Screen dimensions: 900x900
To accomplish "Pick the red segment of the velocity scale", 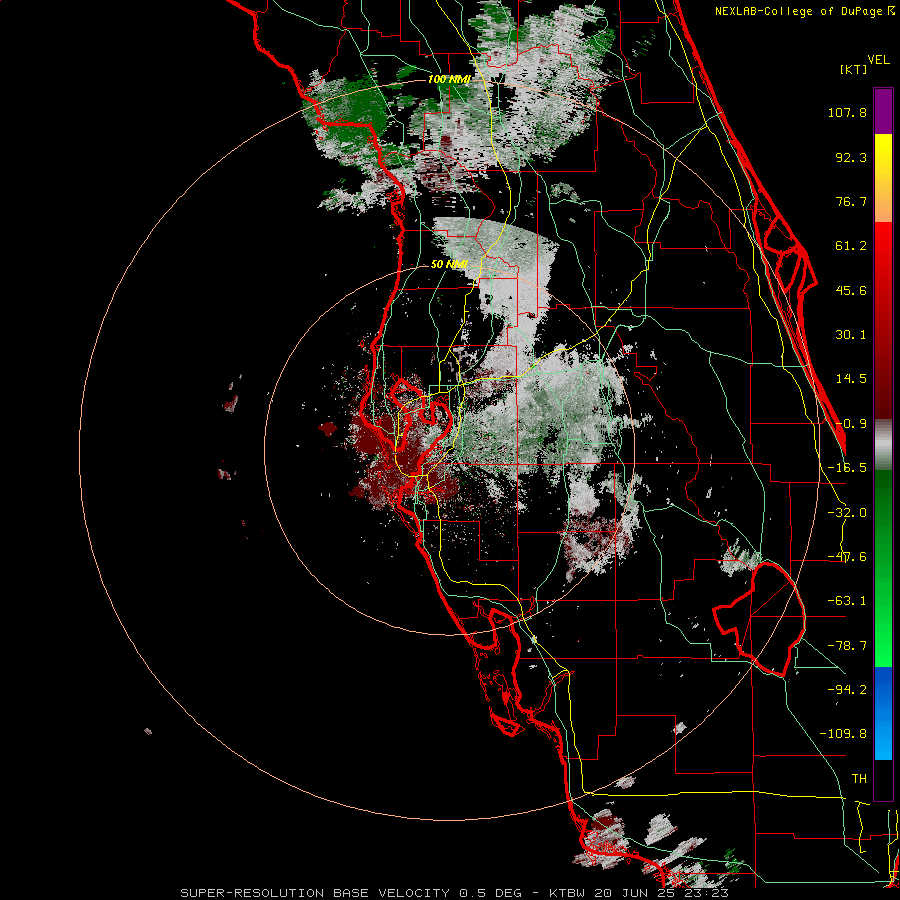I will pos(883,320).
